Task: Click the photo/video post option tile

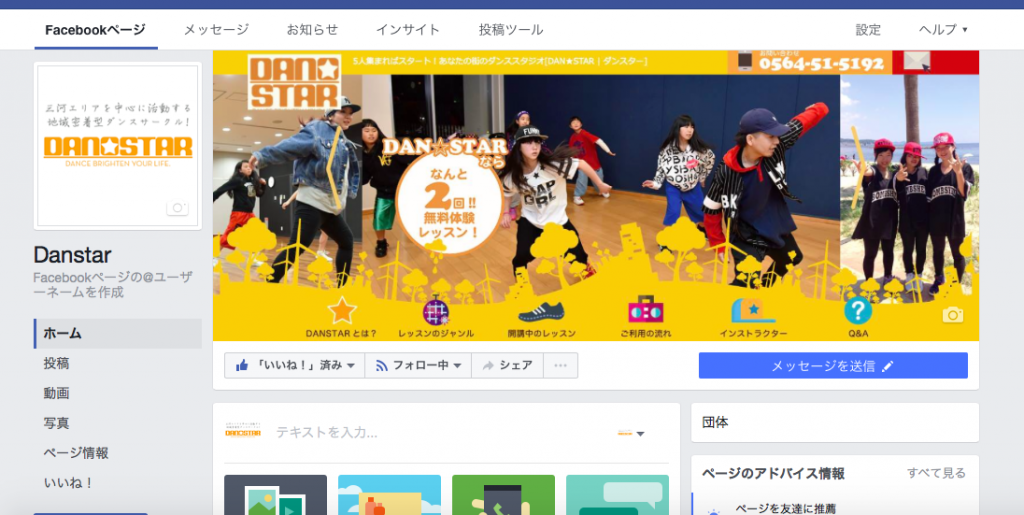Action: tap(276, 495)
